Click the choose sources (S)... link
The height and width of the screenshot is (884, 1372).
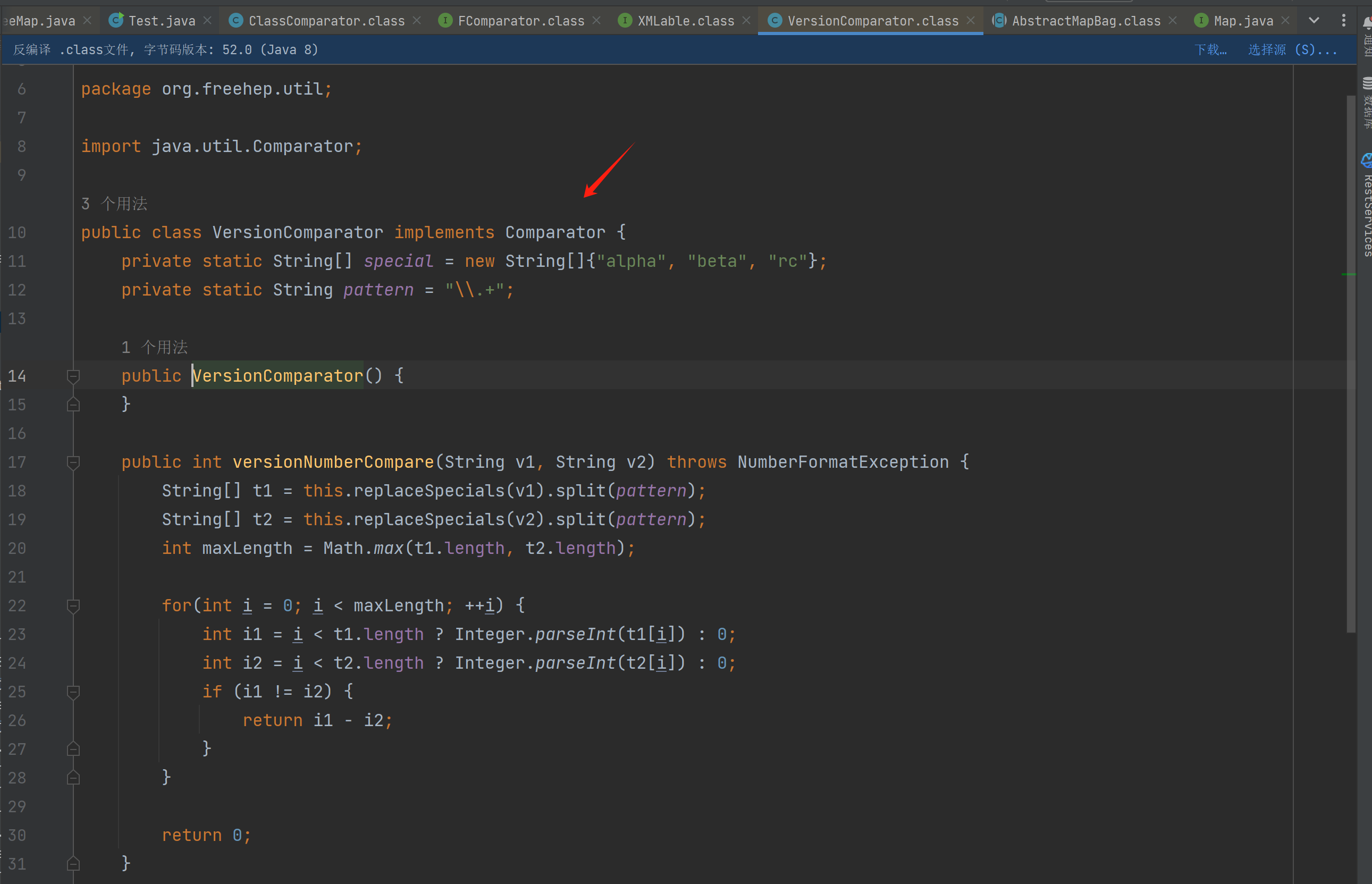click(x=1292, y=49)
